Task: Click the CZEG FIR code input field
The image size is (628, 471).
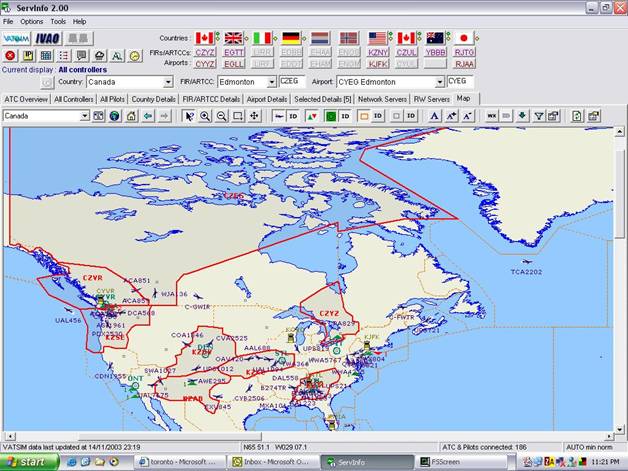Action: pos(292,81)
